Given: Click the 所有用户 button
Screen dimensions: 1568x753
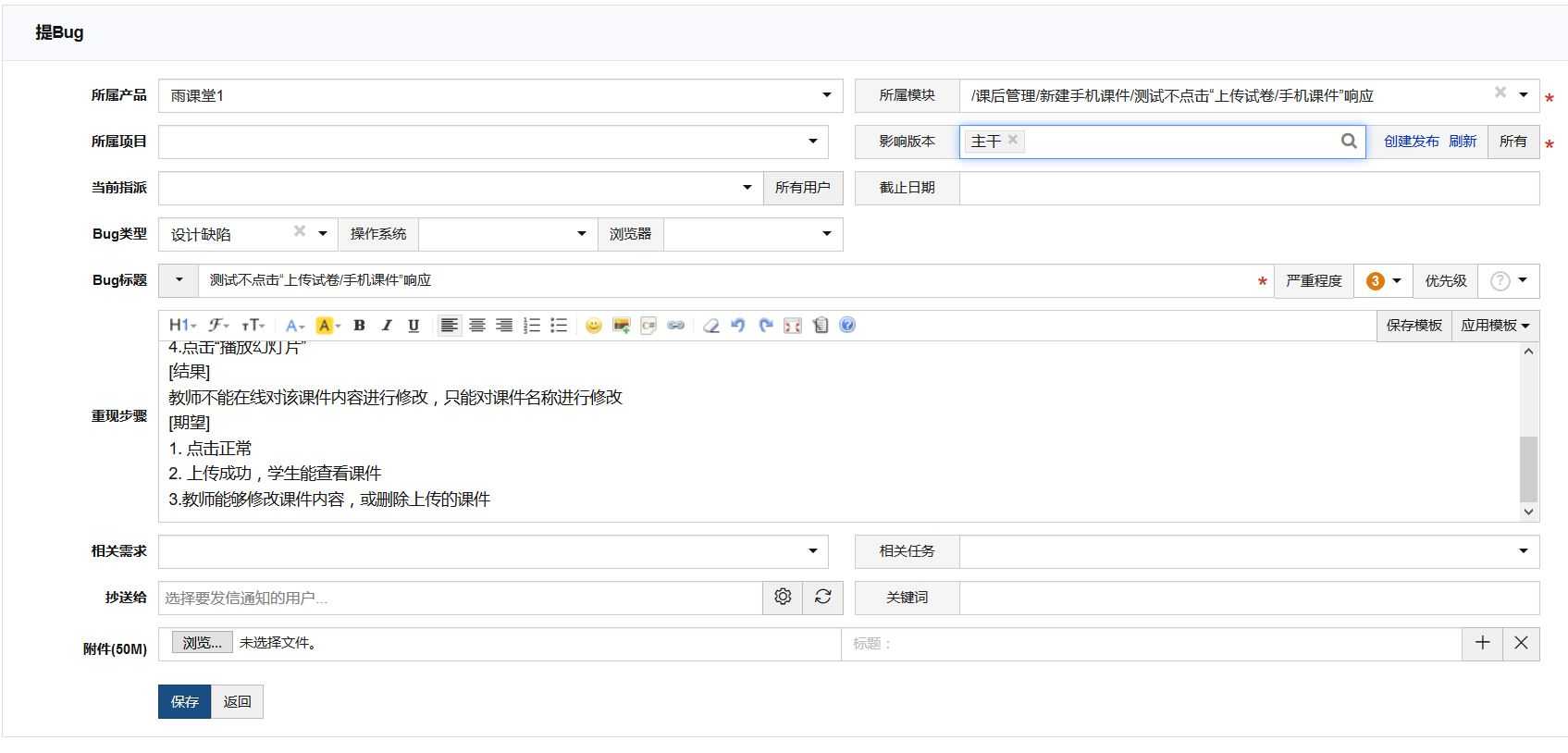Looking at the screenshot, I should click(802, 187).
